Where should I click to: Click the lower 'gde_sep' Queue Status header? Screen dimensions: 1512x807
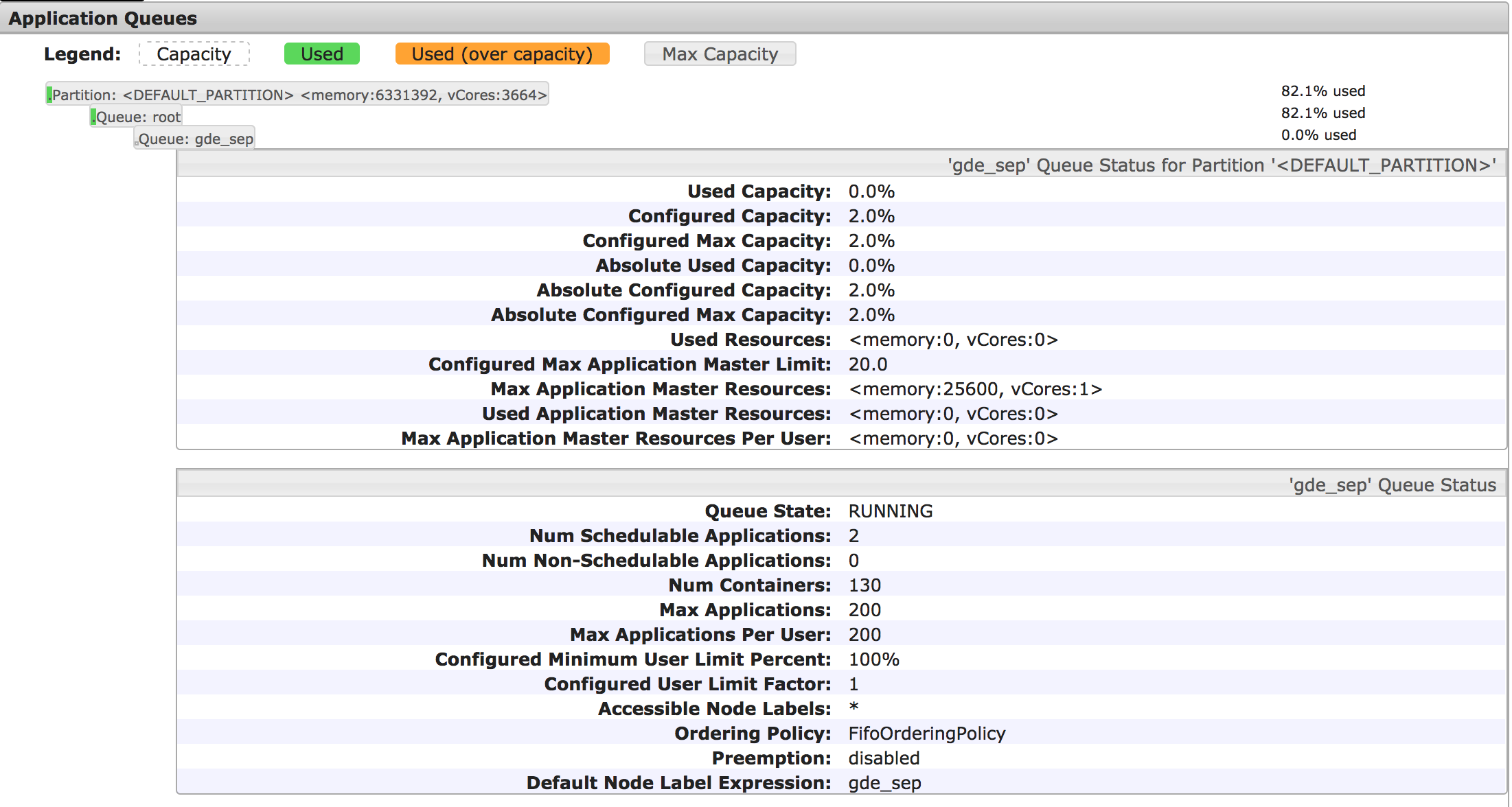coord(1392,485)
